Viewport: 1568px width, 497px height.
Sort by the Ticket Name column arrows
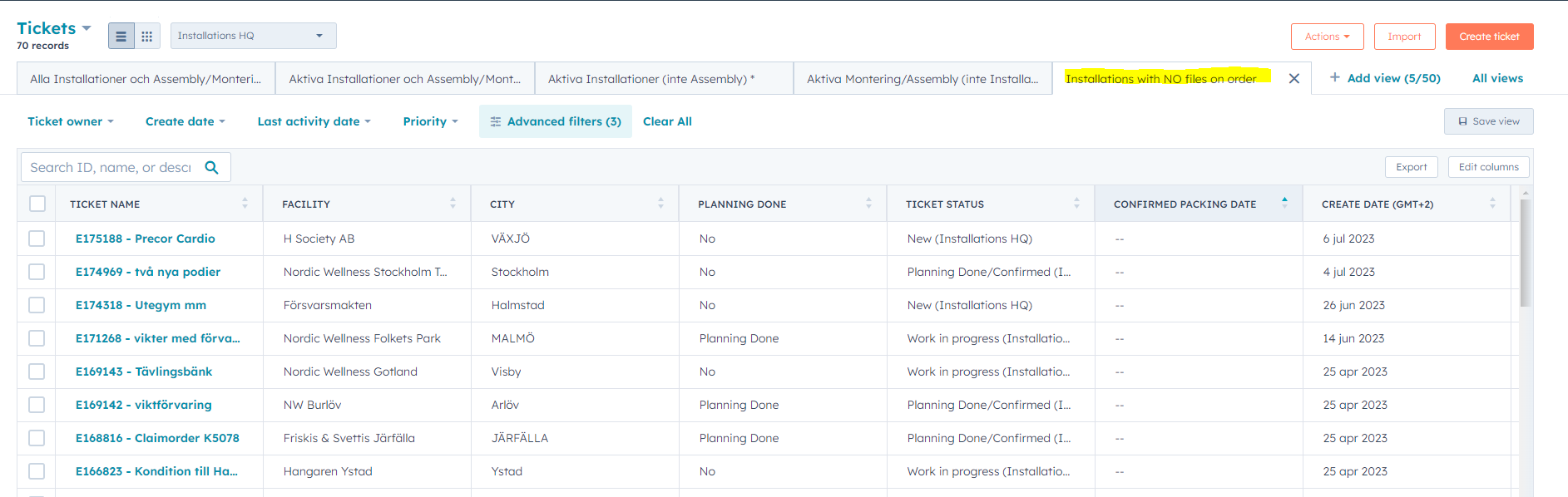click(245, 204)
